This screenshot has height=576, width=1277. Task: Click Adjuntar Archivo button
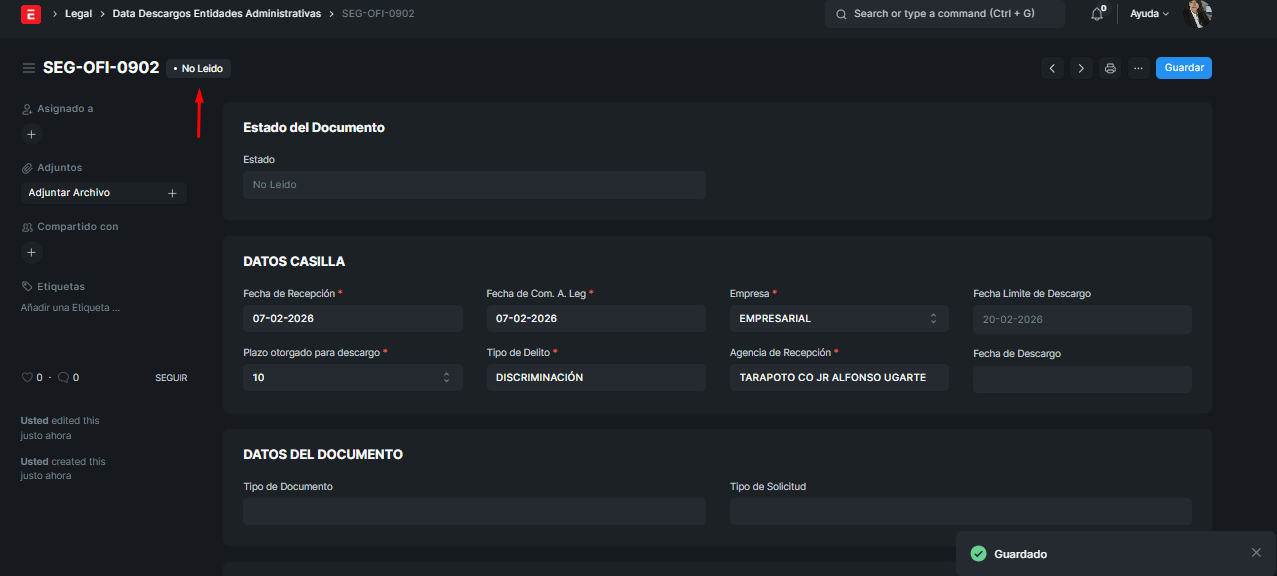[103, 193]
